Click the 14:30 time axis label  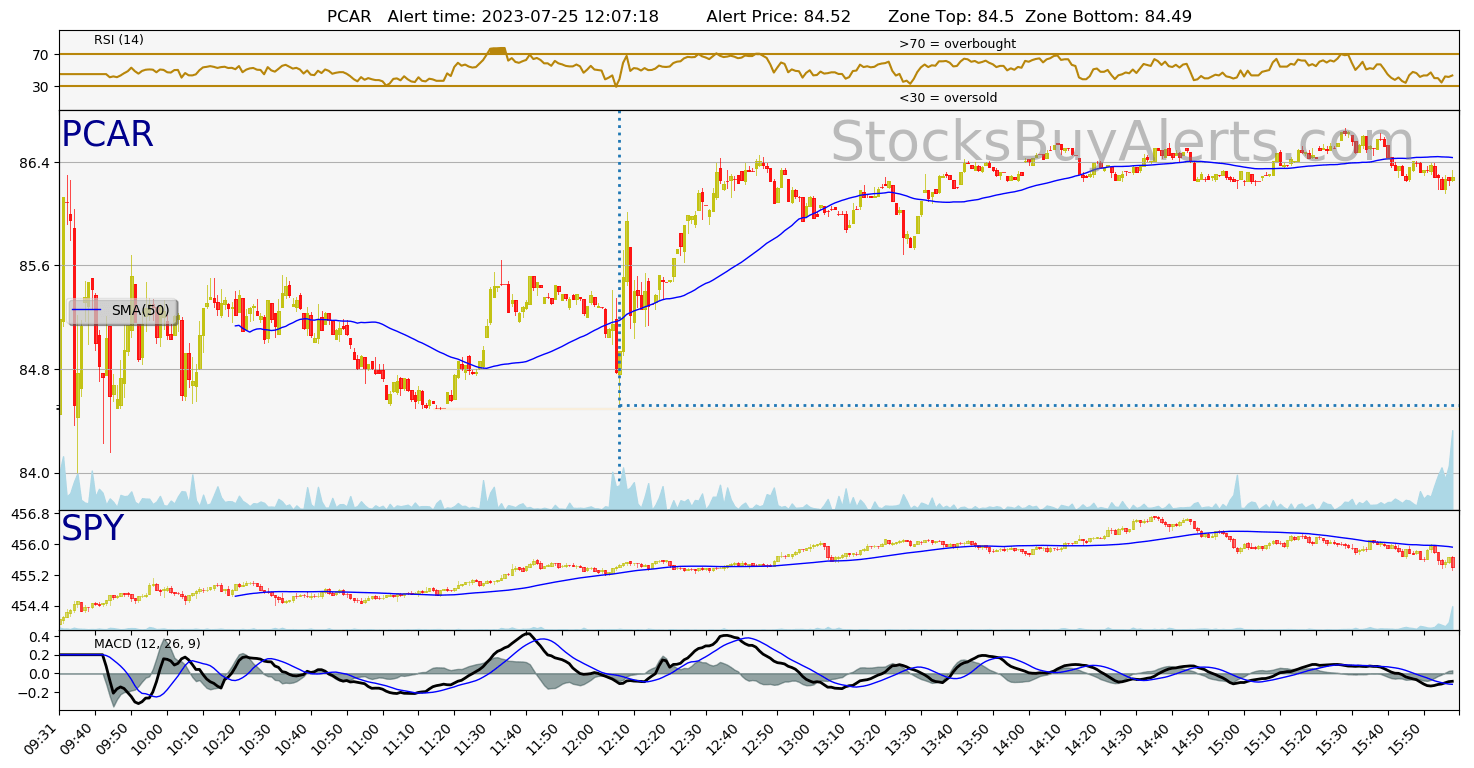1117,739
